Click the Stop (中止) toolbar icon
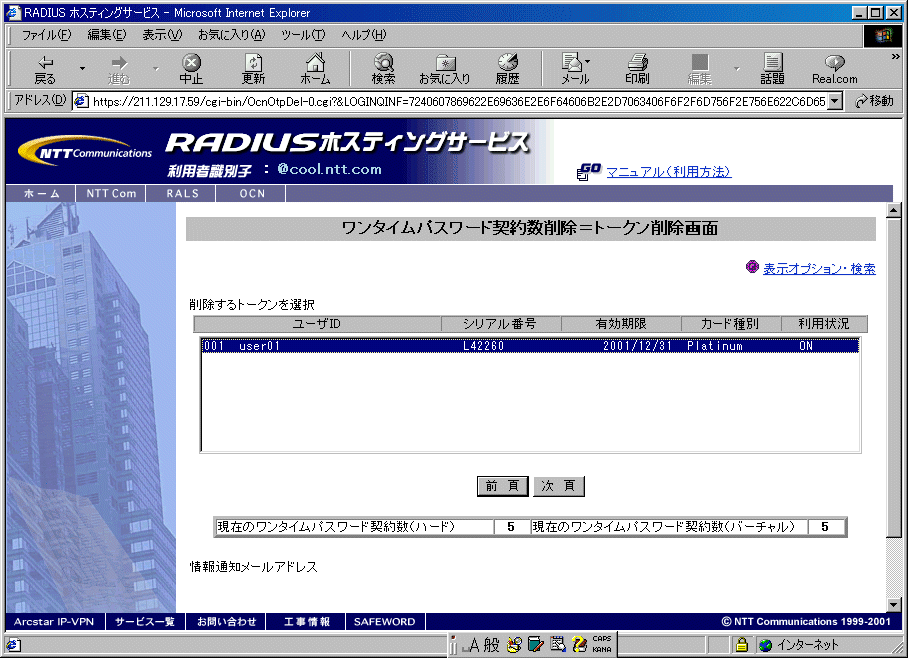 (x=191, y=68)
